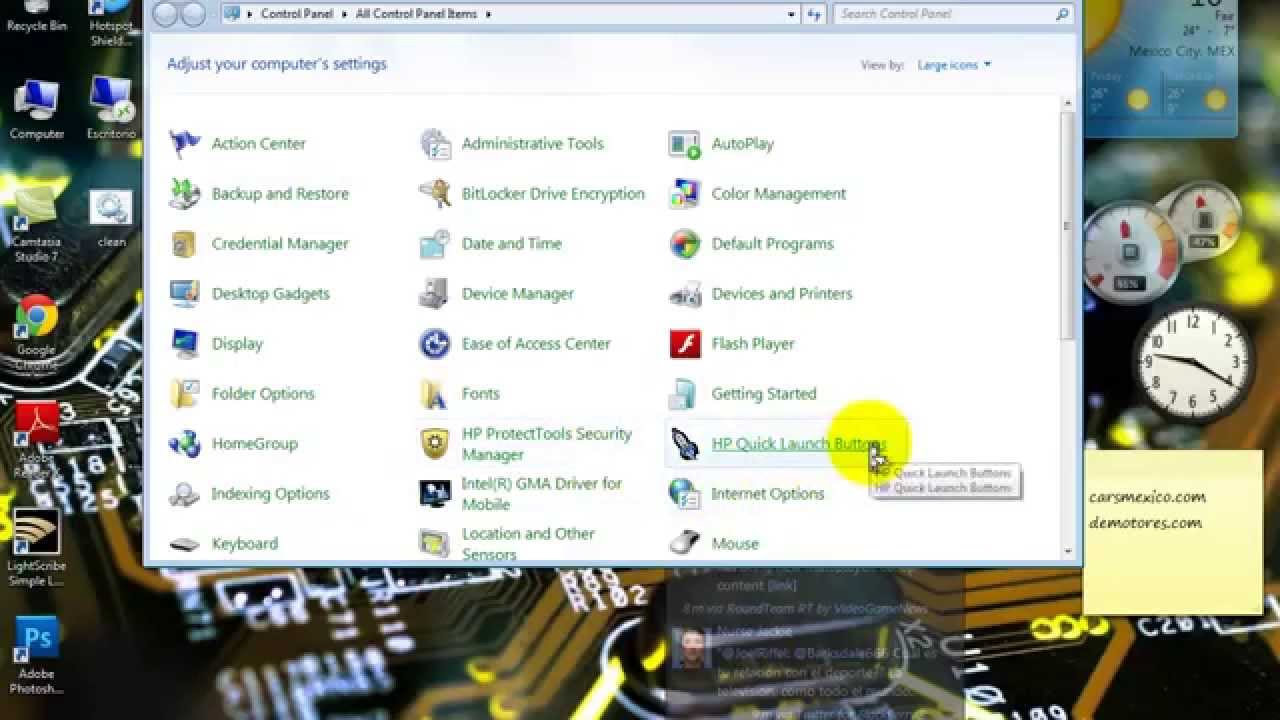The image size is (1280, 720).
Task: Open Devices and Printers icon
Action: coord(685,294)
